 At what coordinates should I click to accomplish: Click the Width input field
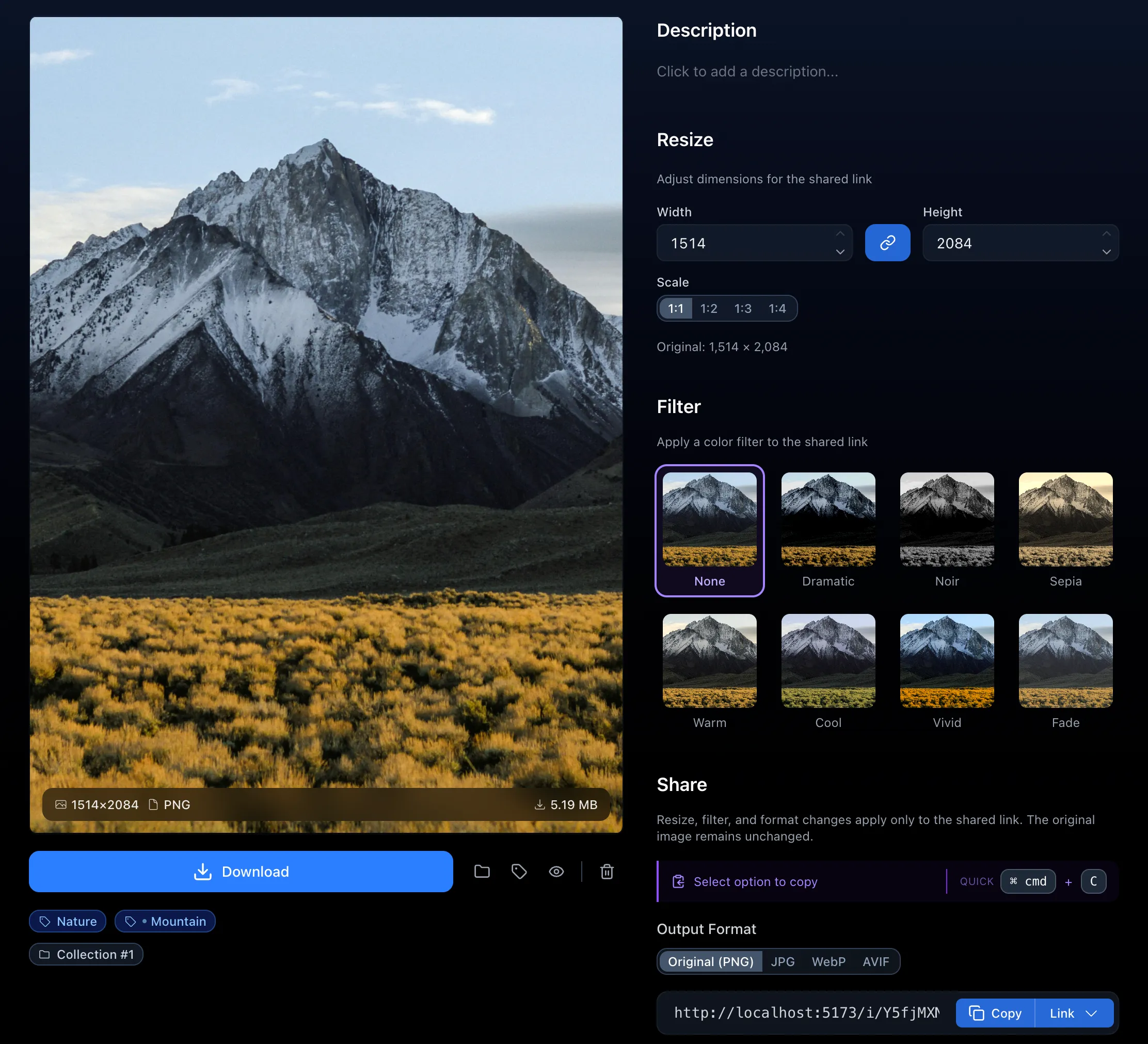pyautogui.click(x=755, y=243)
